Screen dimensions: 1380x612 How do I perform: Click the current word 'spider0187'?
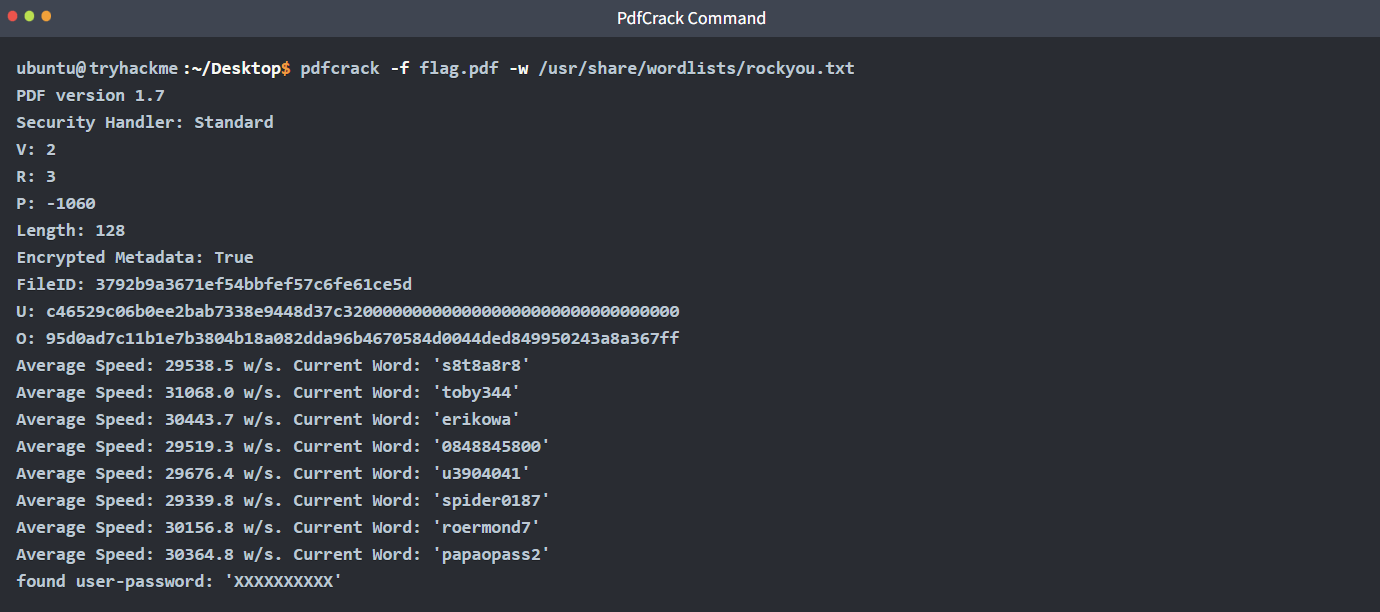coord(490,500)
